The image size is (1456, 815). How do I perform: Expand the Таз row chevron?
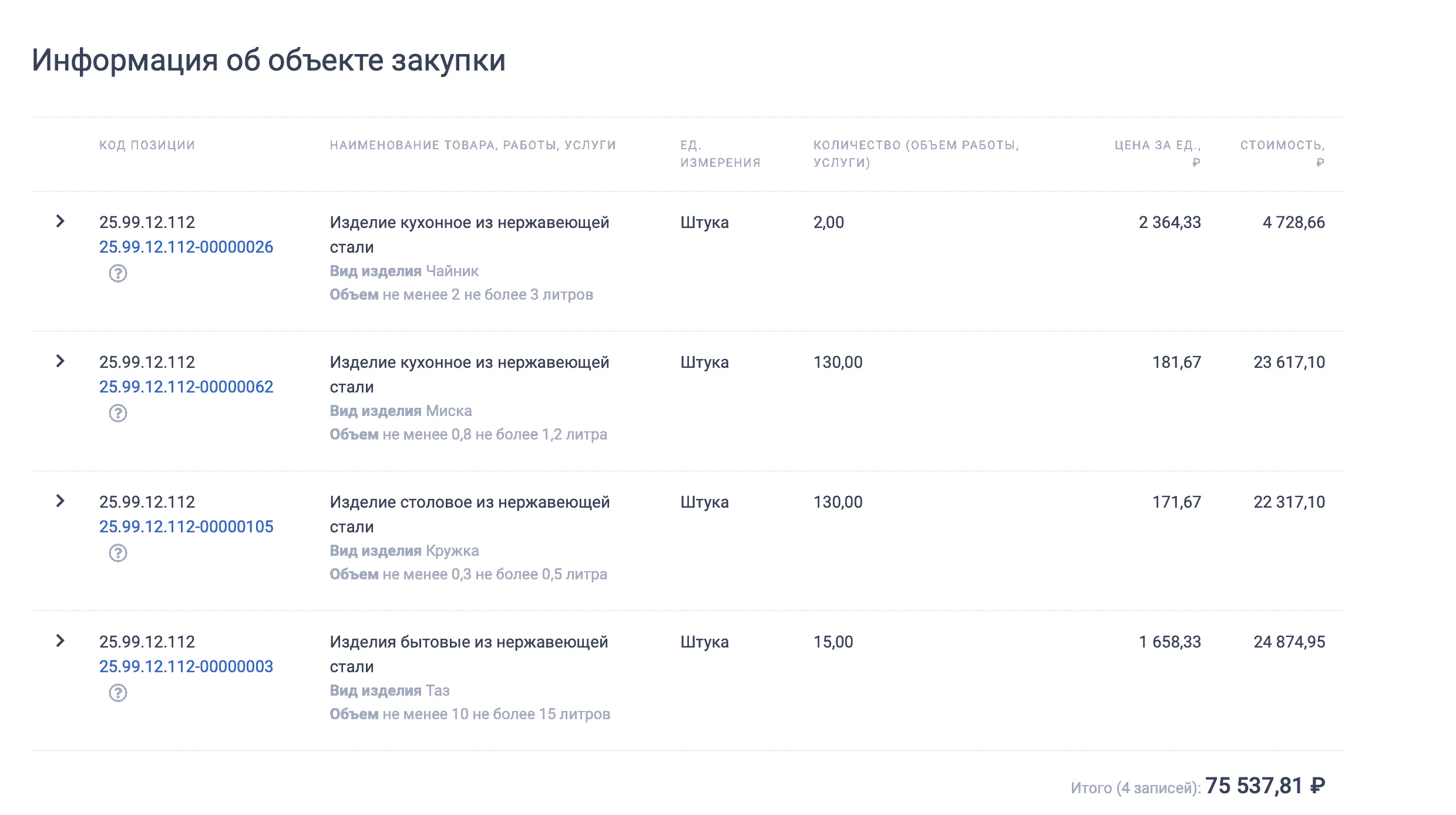(x=60, y=641)
